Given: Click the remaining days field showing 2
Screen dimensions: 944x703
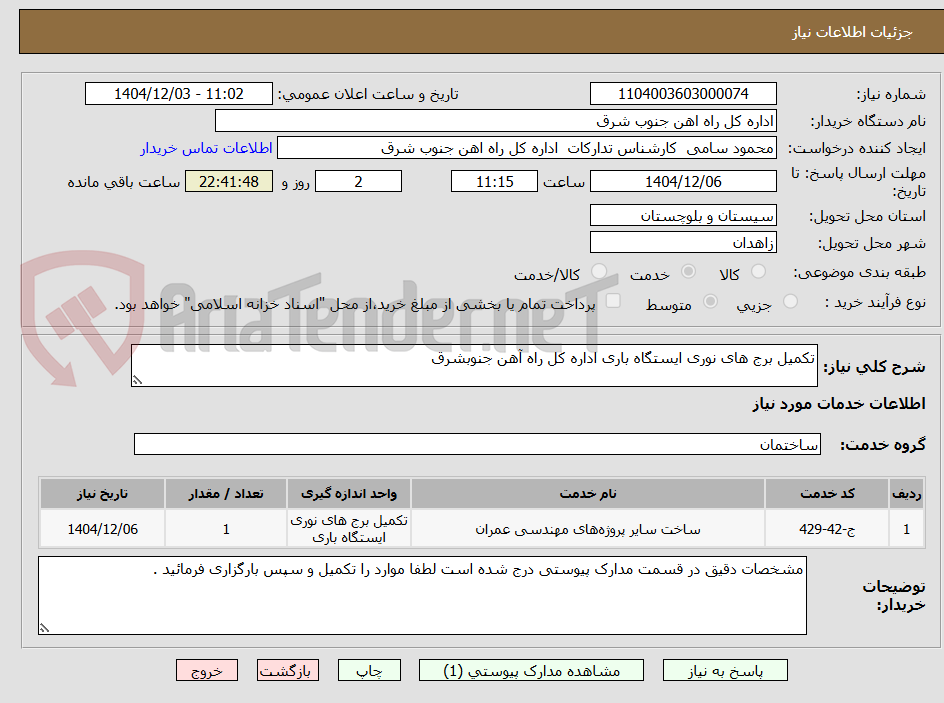Looking at the screenshot, I should click(358, 181).
